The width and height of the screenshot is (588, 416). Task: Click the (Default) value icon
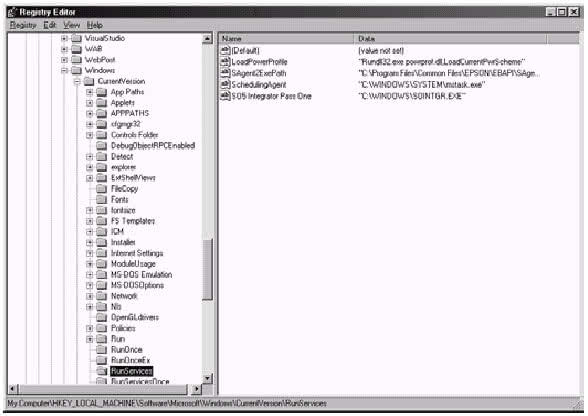225,51
